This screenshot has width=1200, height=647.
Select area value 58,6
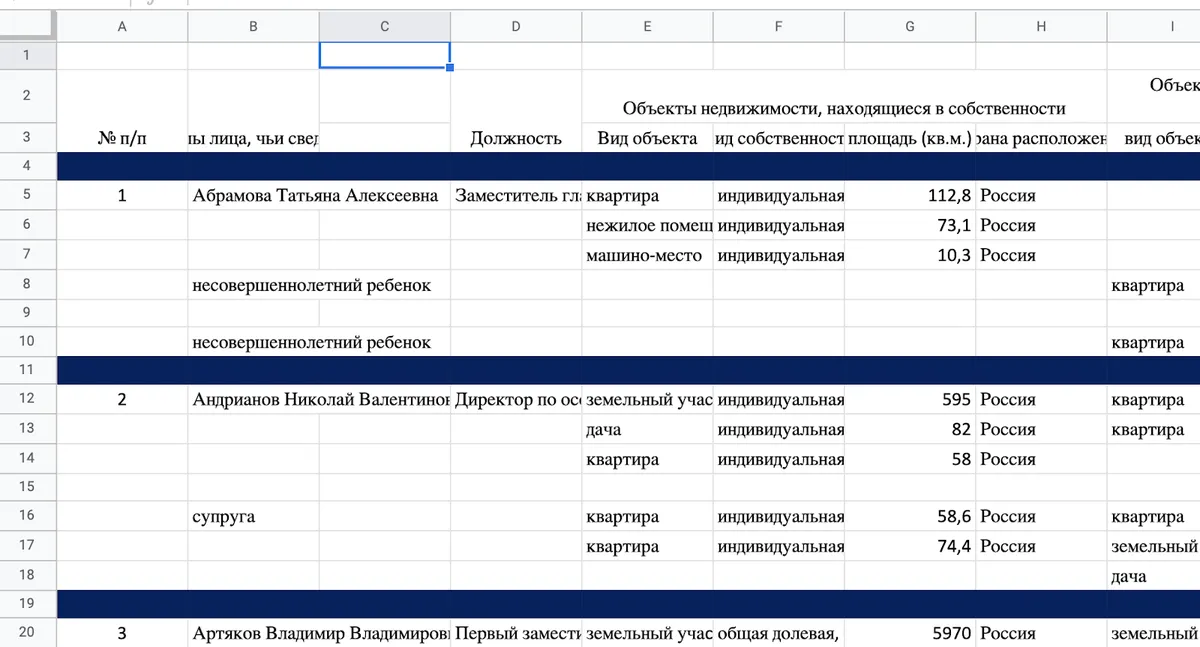coord(910,517)
